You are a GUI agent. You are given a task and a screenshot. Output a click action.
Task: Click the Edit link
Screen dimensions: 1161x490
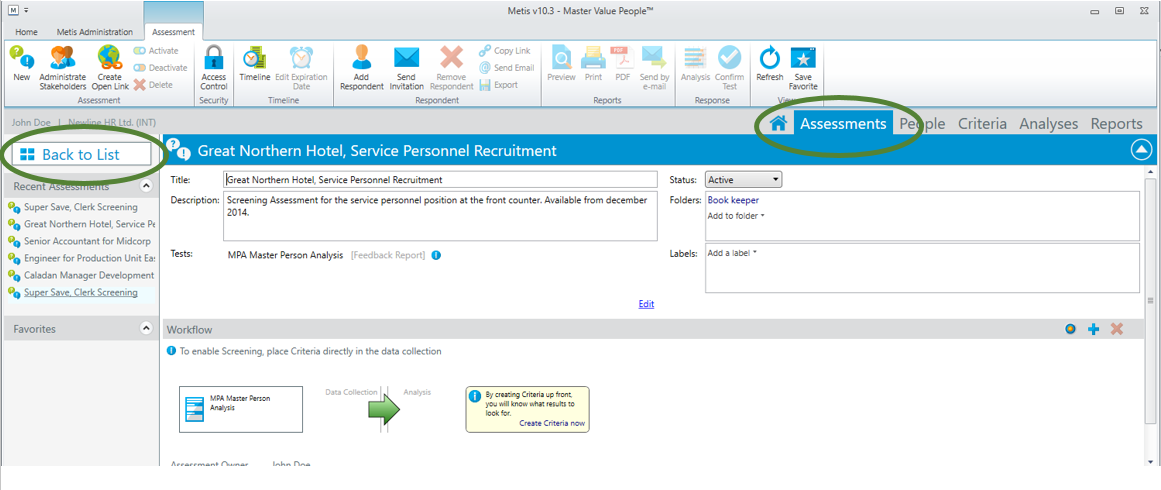coord(646,304)
